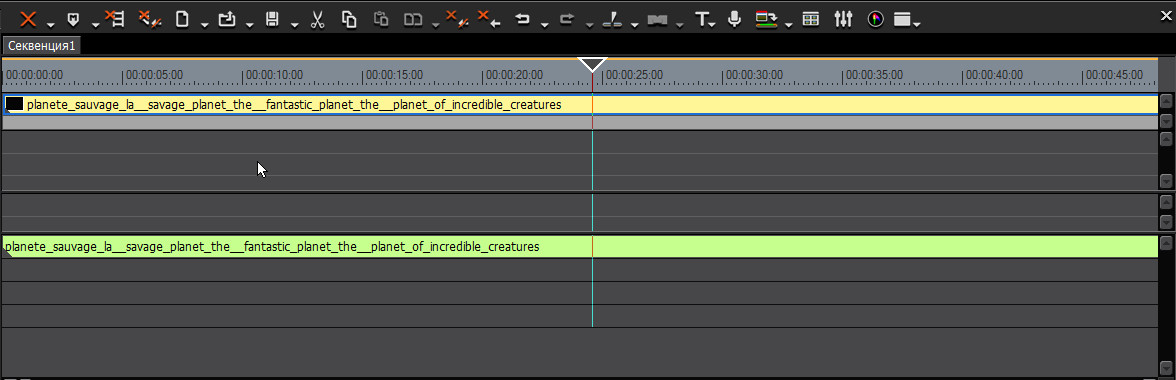
Task: Click the orange X edit-mode icon
Action: 28,19
